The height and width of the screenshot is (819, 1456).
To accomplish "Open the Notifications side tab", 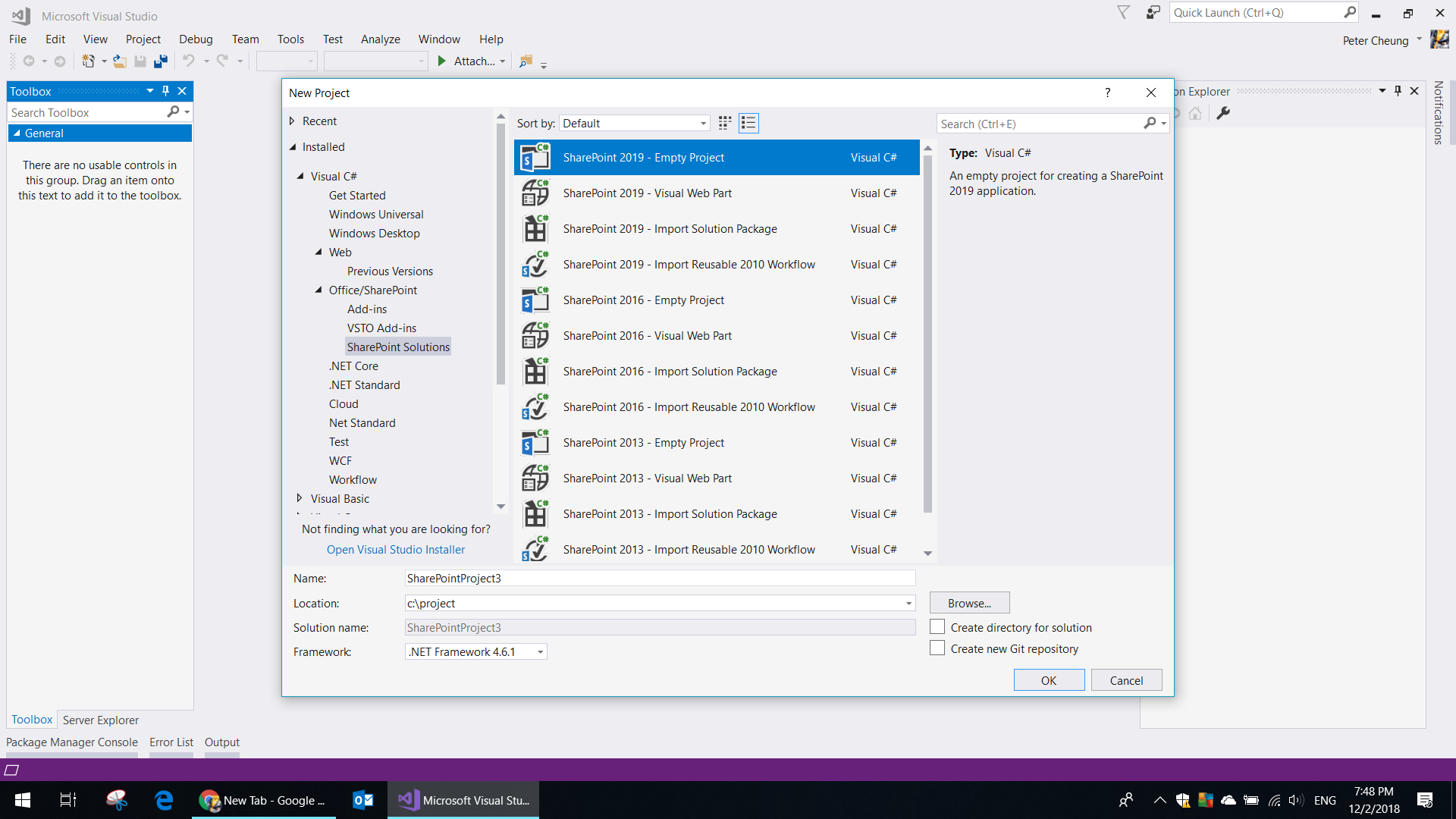I will (x=1439, y=112).
